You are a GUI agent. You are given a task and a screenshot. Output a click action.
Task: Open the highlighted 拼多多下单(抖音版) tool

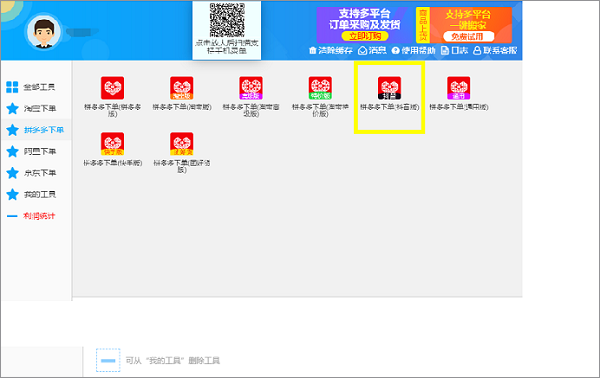pyautogui.click(x=390, y=88)
